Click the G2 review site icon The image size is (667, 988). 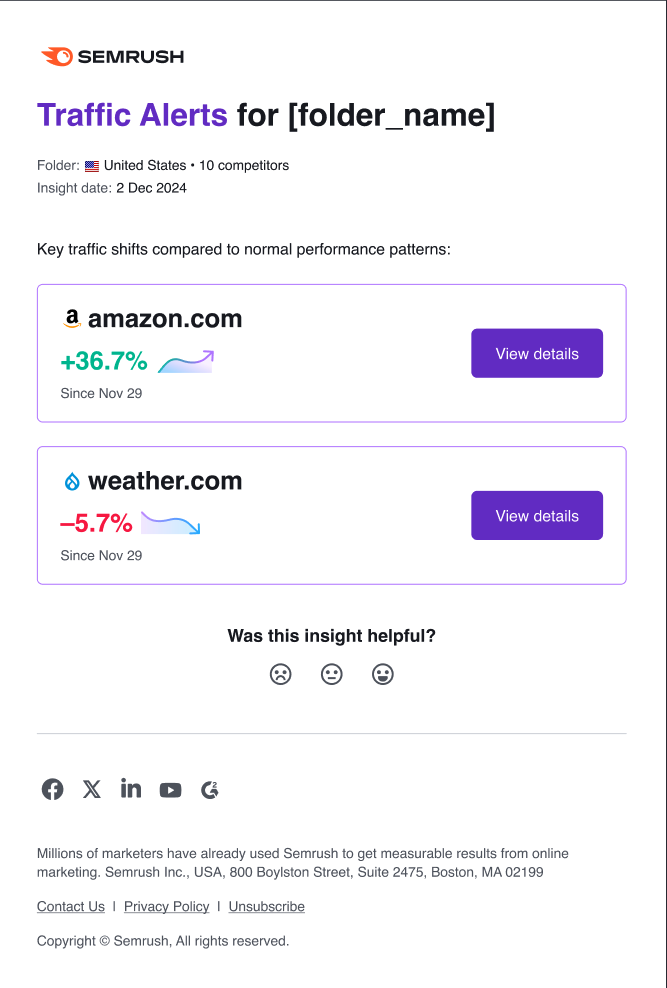pyautogui.click(x=209, y=789)
